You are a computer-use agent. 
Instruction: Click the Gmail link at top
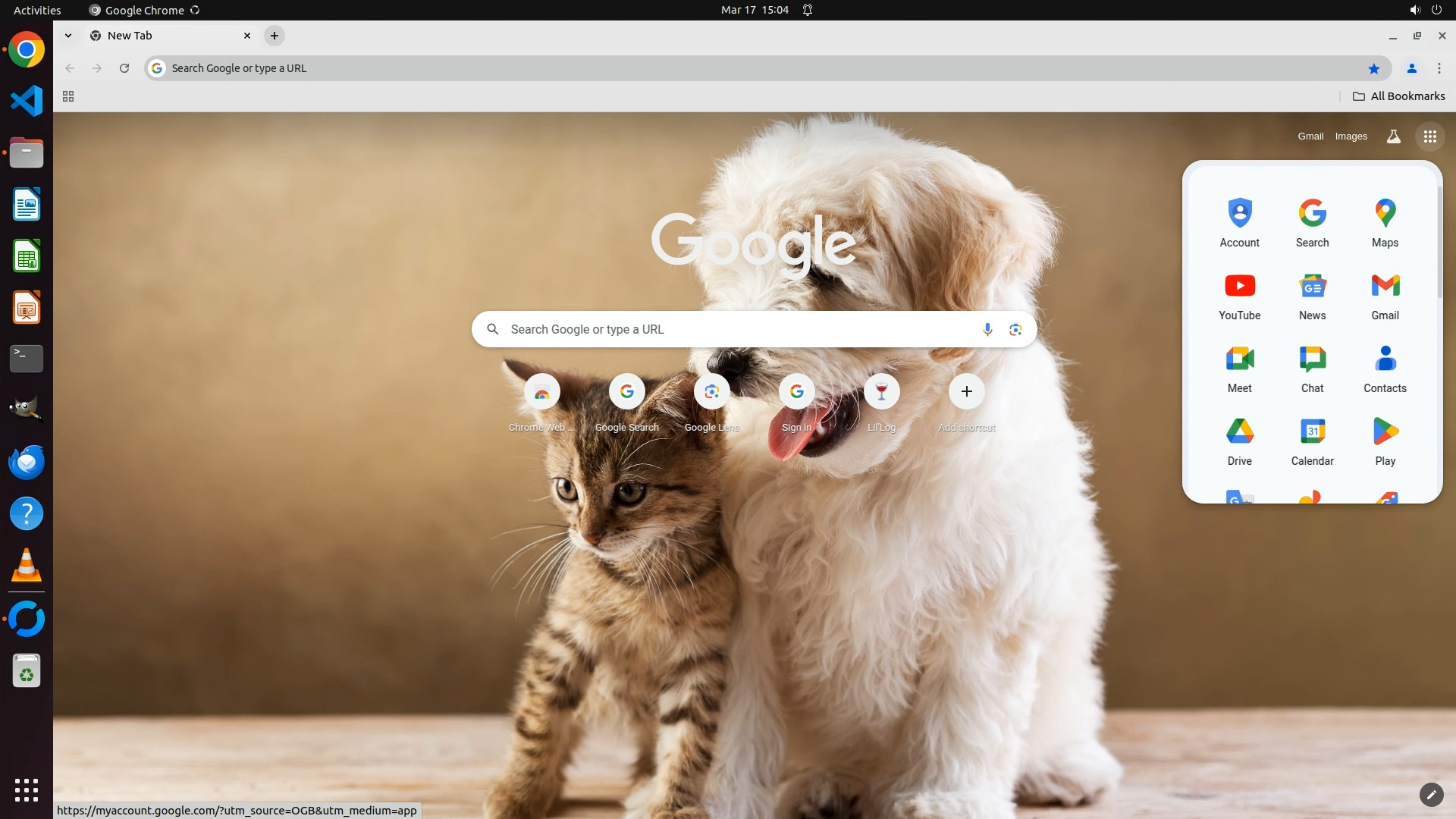tap(1310, 136)
